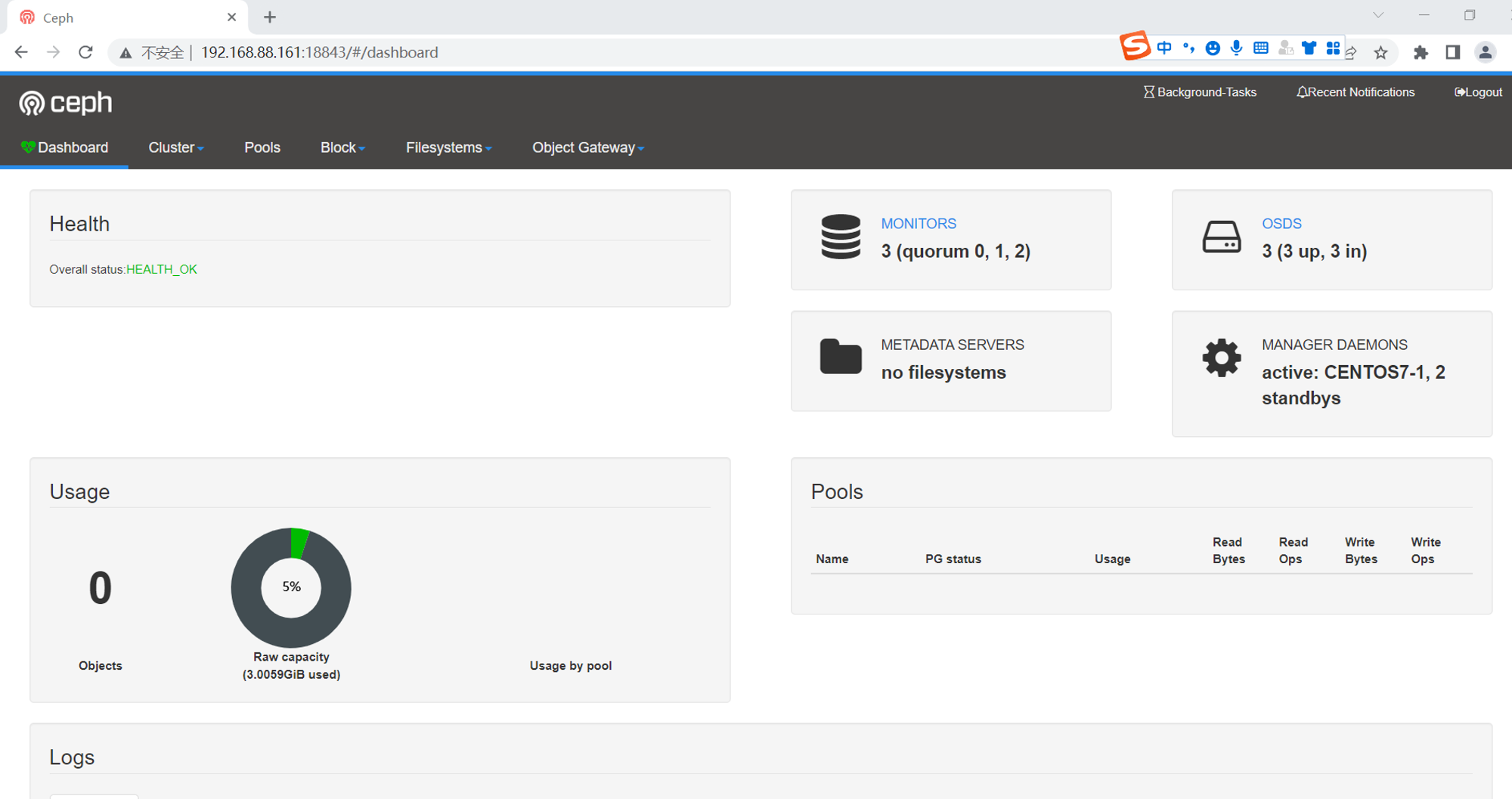Toggle browser side panel icon
The image size is (1512, 799).
(x=1452, y=52)
